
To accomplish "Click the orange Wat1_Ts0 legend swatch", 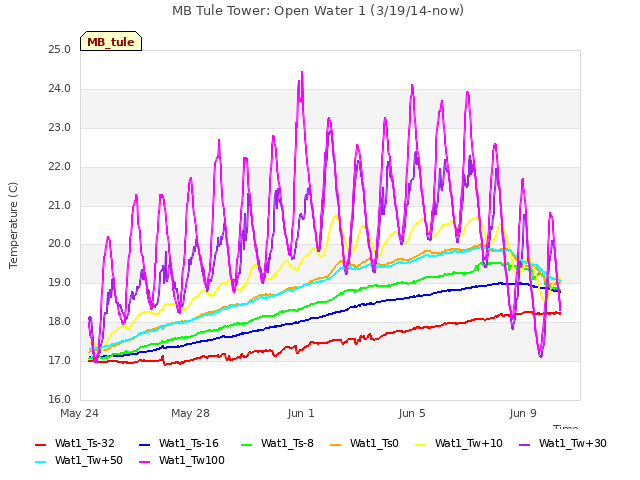I will (x=336, y=445).
